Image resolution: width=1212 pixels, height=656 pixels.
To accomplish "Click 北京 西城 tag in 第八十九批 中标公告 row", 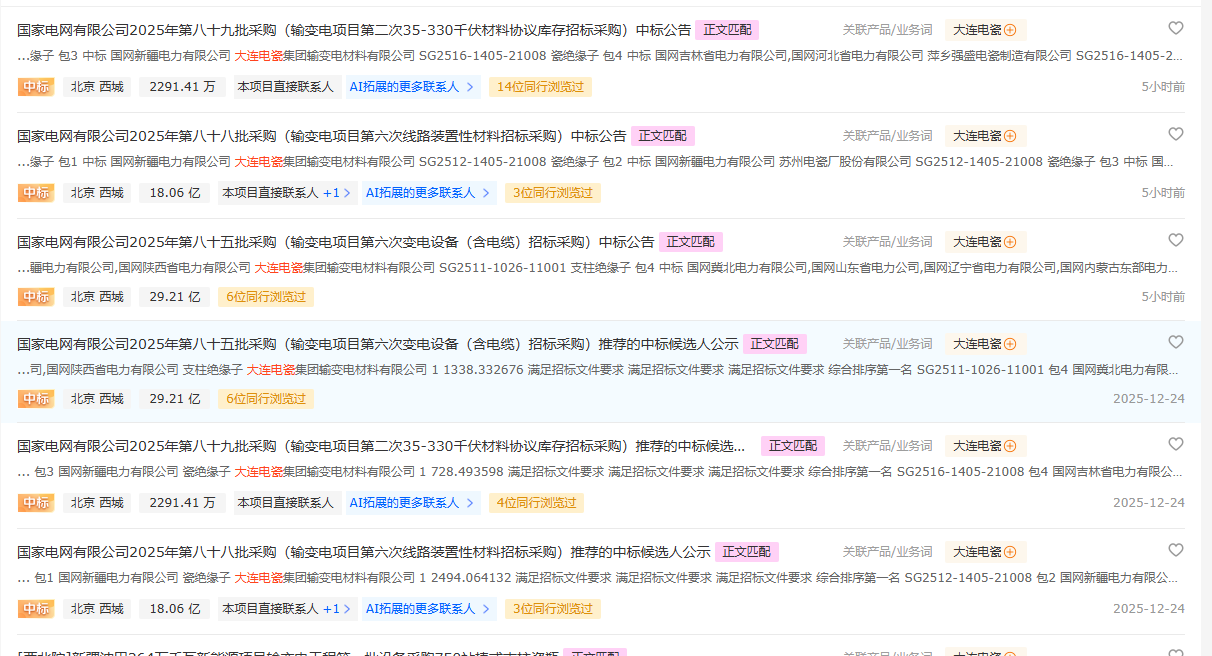I will click(97, 87).
